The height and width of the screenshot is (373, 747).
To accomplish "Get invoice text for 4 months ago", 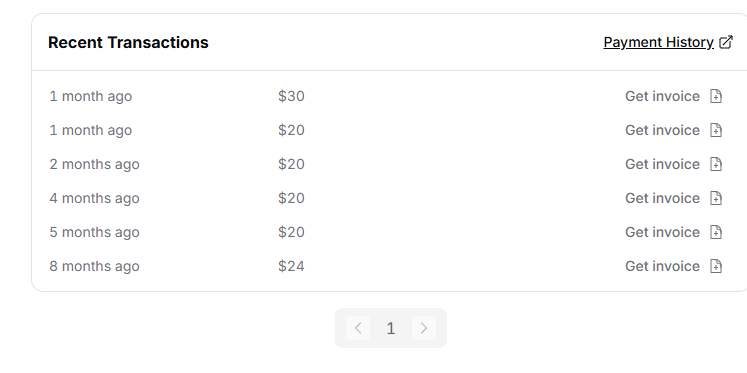I will 662,198.
